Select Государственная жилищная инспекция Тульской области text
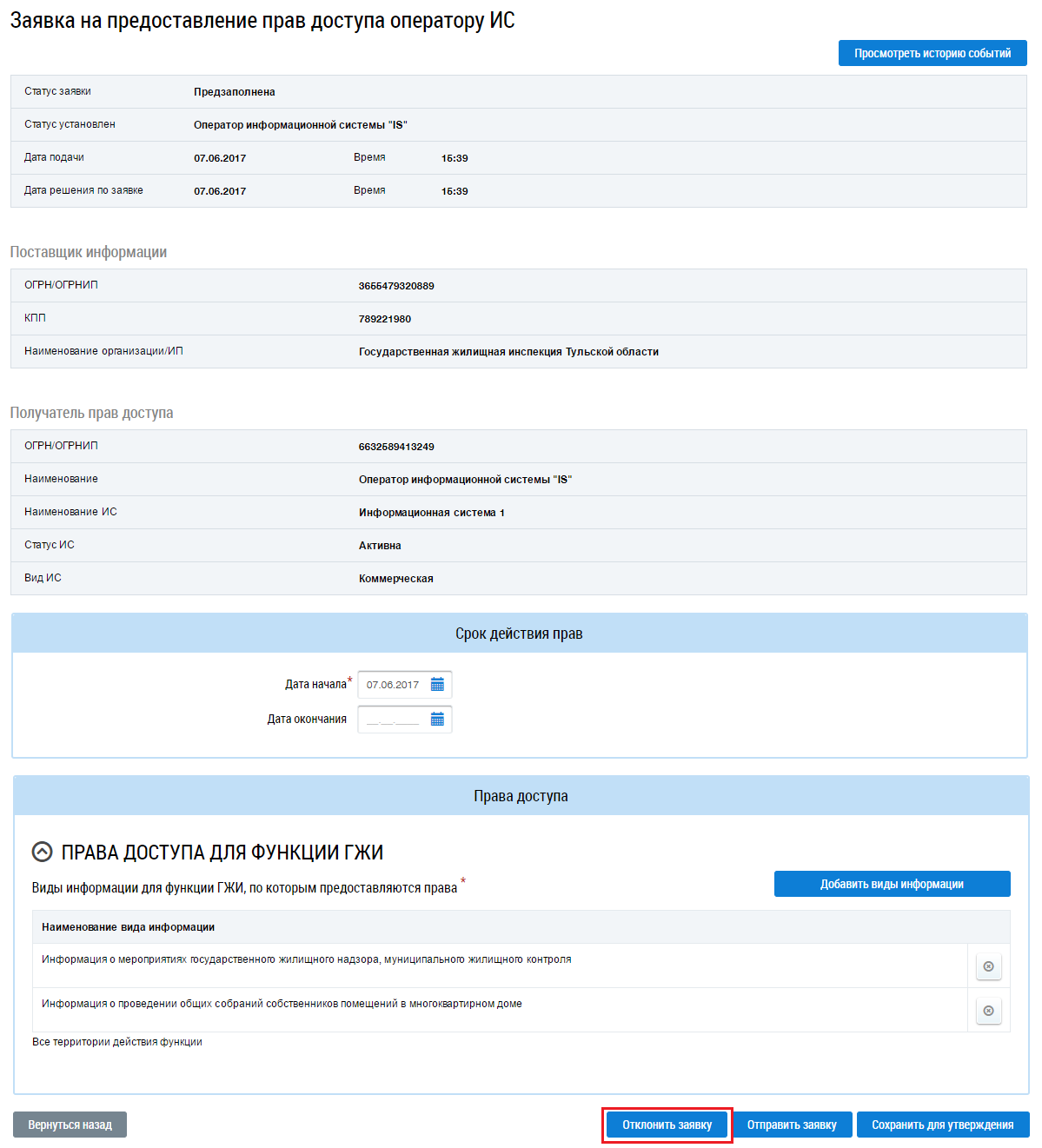This screenshot has width=1042, height=1148. (508, 352)
